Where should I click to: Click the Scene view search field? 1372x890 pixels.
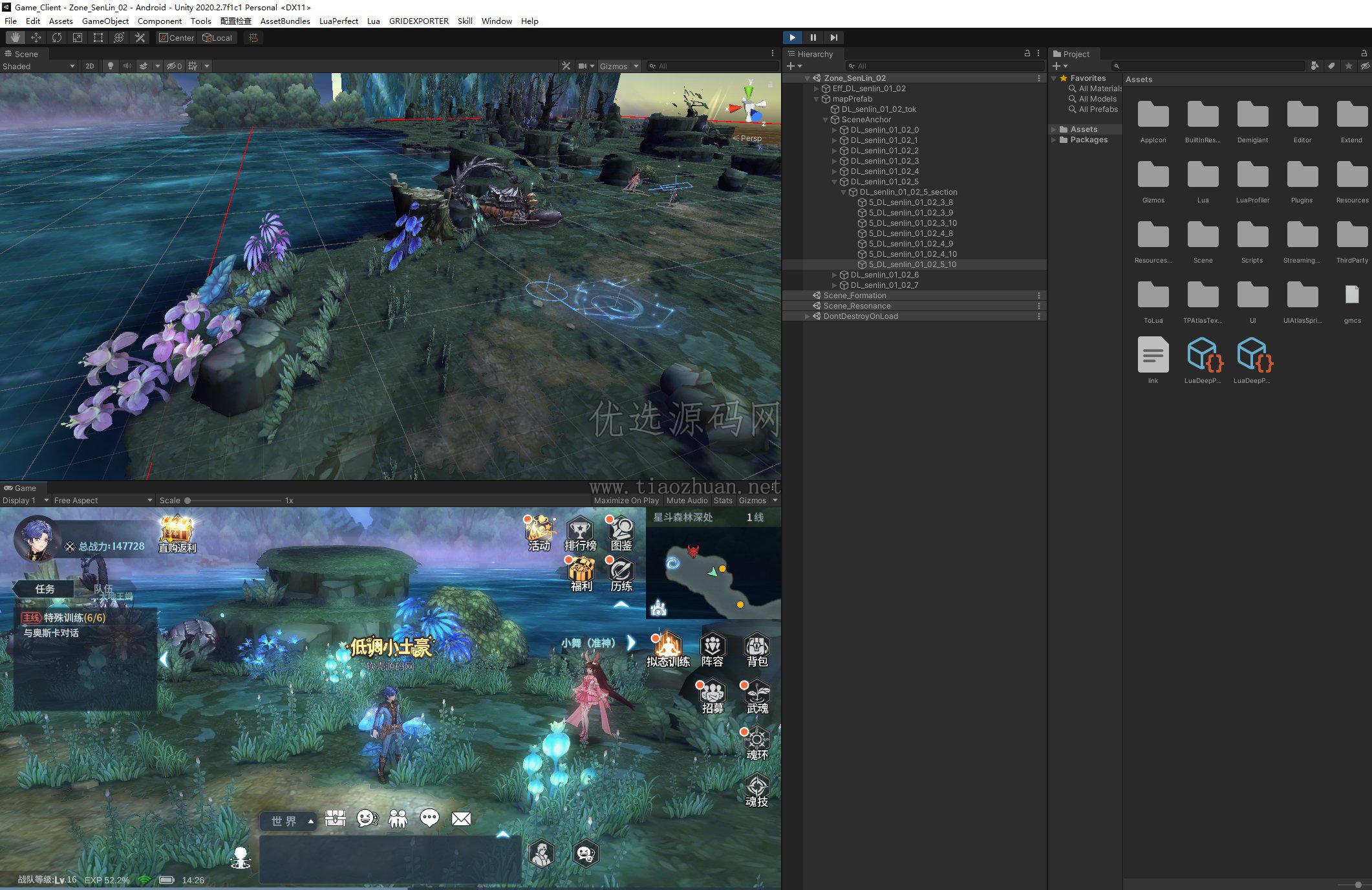click(713, 66)
